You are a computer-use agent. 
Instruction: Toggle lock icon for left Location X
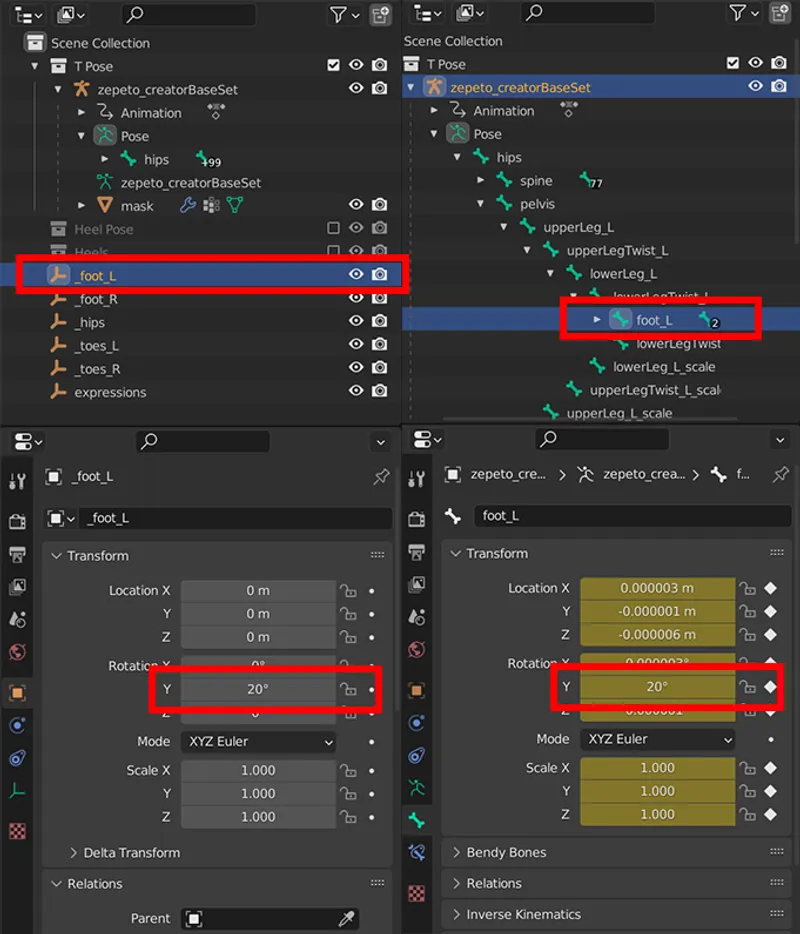point(347,591)
